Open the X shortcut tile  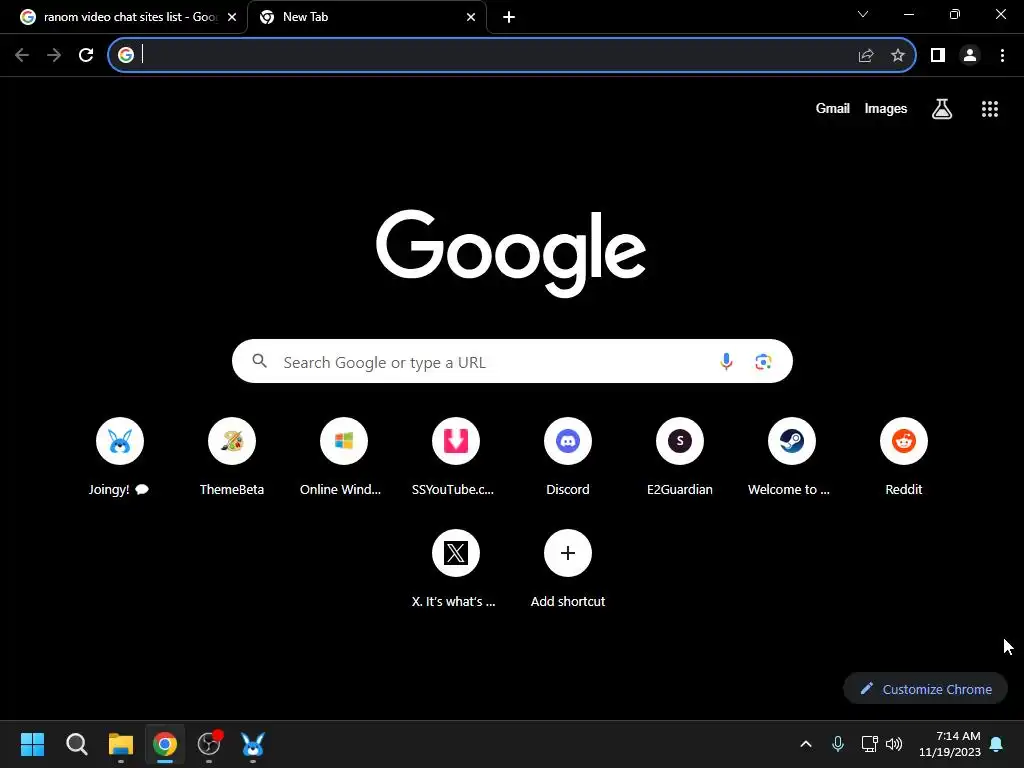456,568
